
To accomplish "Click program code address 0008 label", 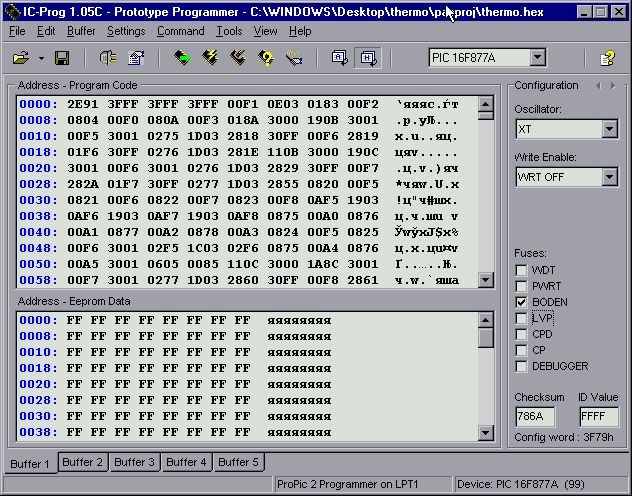I will [x=39, y=120].
